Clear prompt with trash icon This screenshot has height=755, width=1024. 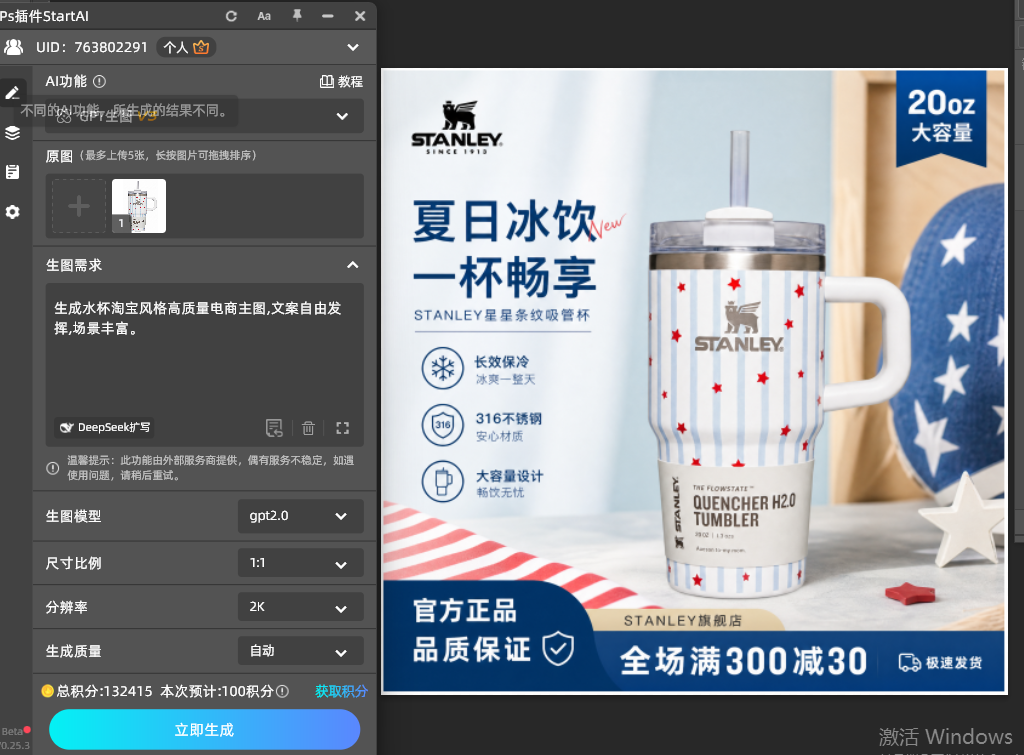click(x=308, y=428)
